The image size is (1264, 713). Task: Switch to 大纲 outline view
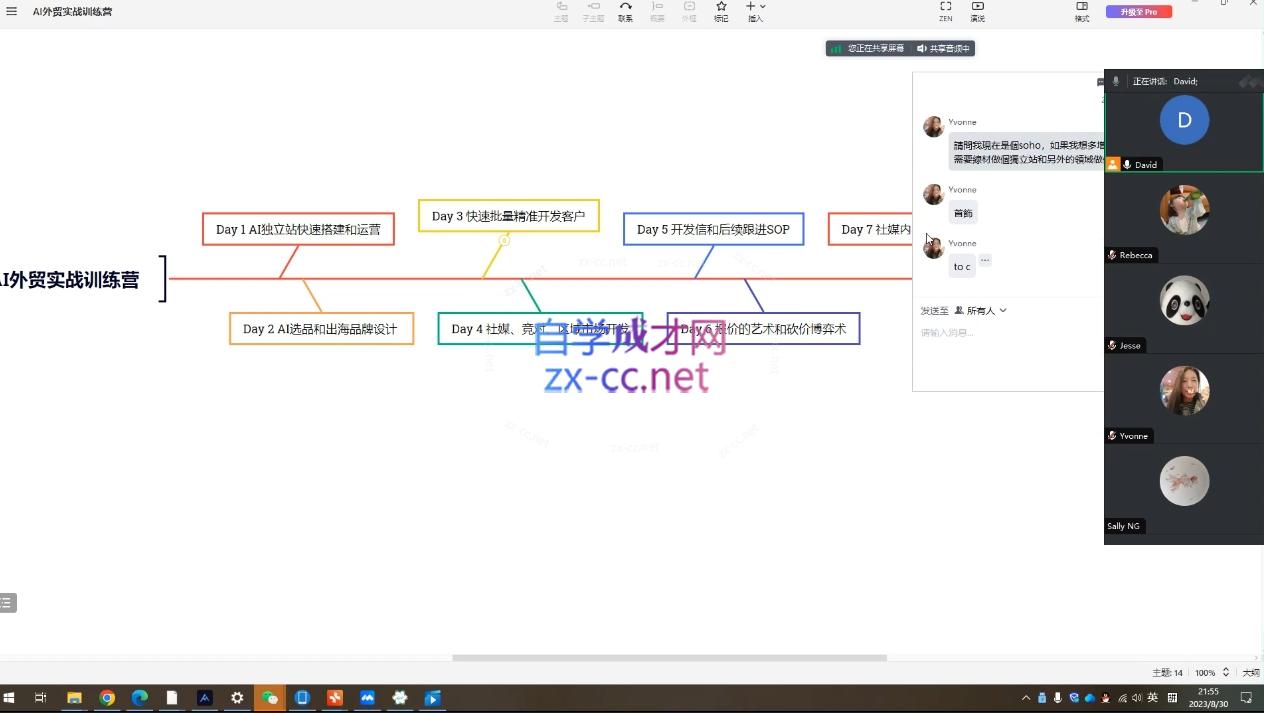coord(1250,673)
